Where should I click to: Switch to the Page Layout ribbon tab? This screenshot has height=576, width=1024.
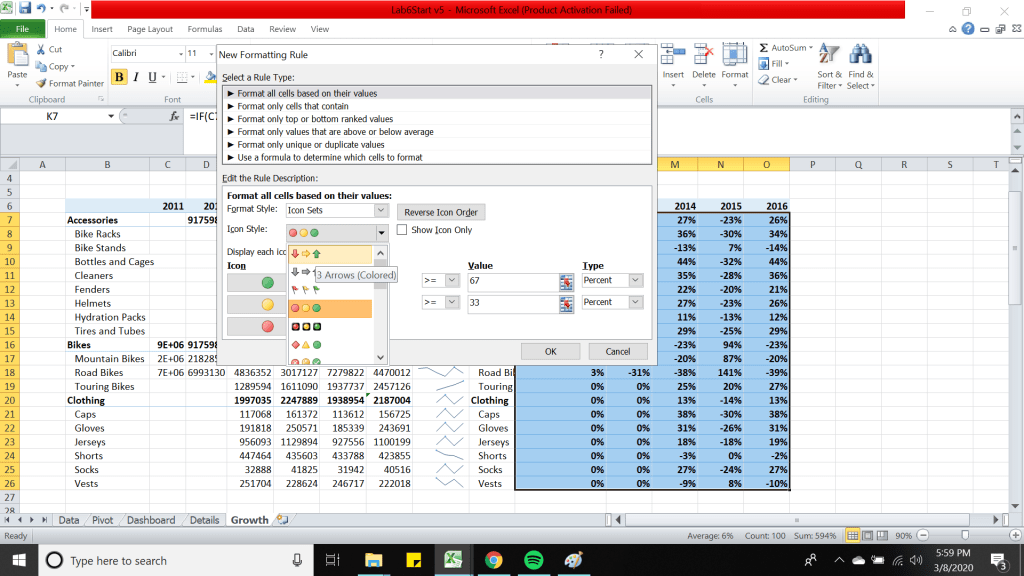tap(150, 29)
